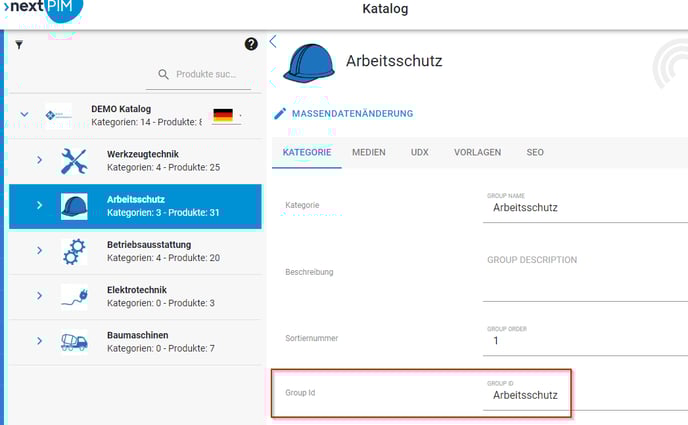This screenshot has height=425, width=688.
Task: Click the search magnifier icon
Action: 164,74
